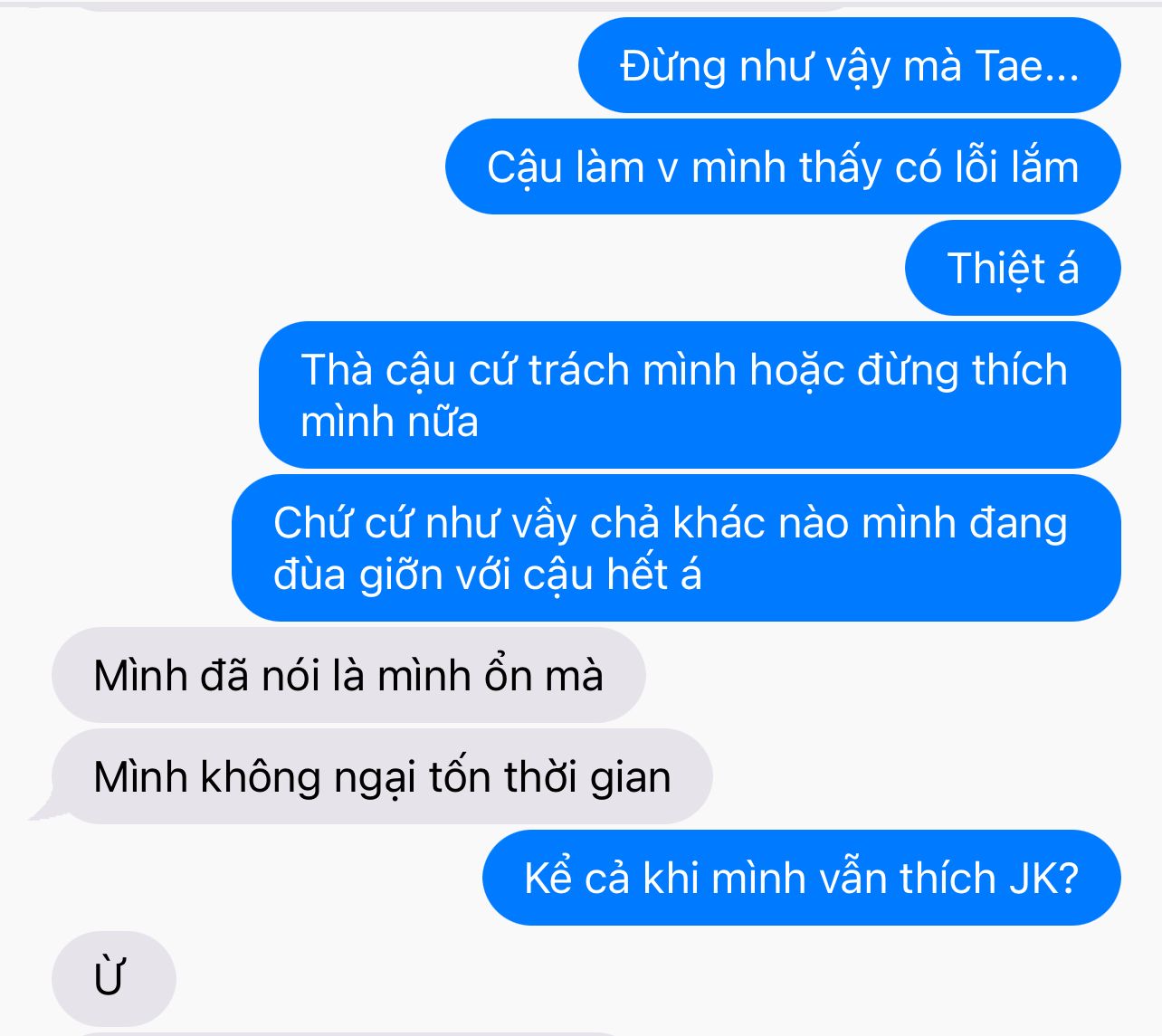The height and width of the screenshot is (1036, 1162).
Task: Tap the "Đừng như vậy mà Tae..." message bubble
Action: pyautogui.click(x=849, y=66)
